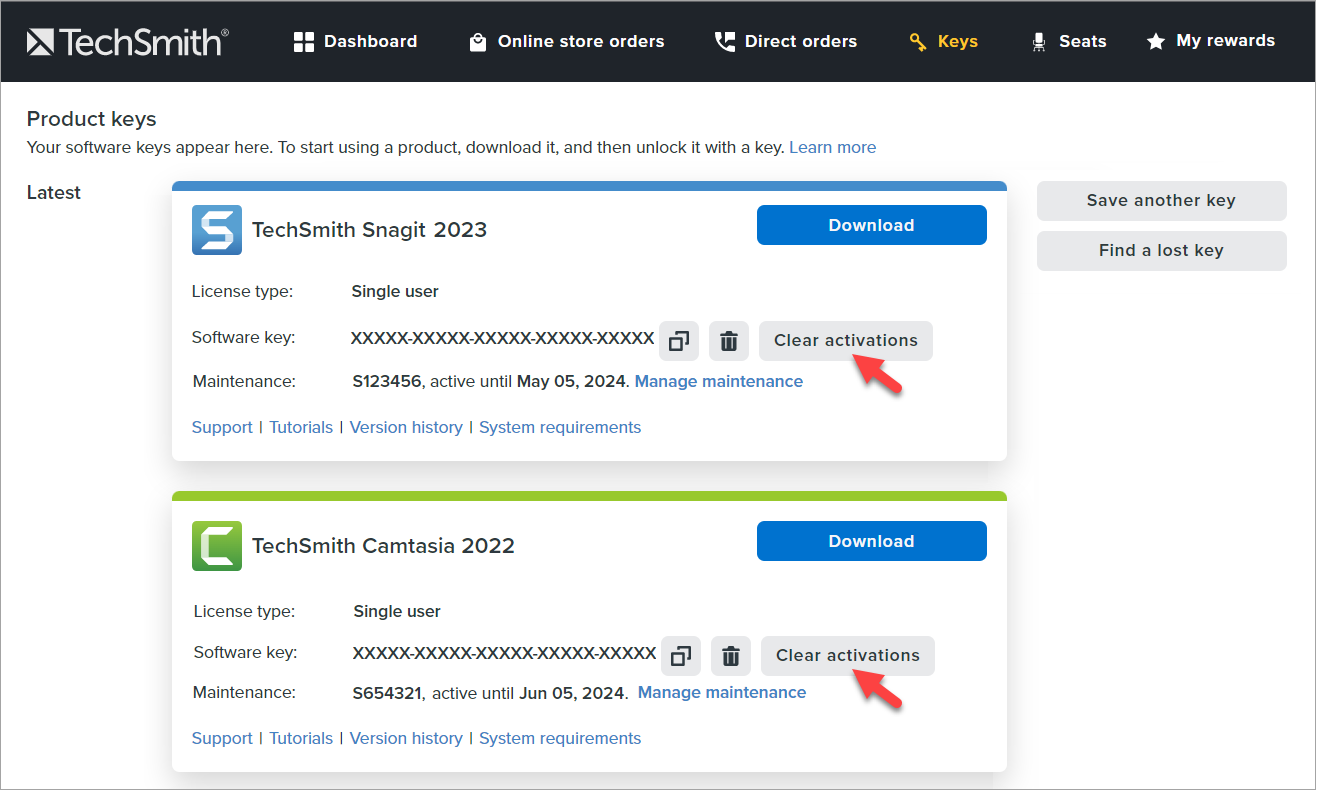Screen dimensions: 1317x791
Task: Download TechSmith Snagit 2023
Action: coord(871,225)
